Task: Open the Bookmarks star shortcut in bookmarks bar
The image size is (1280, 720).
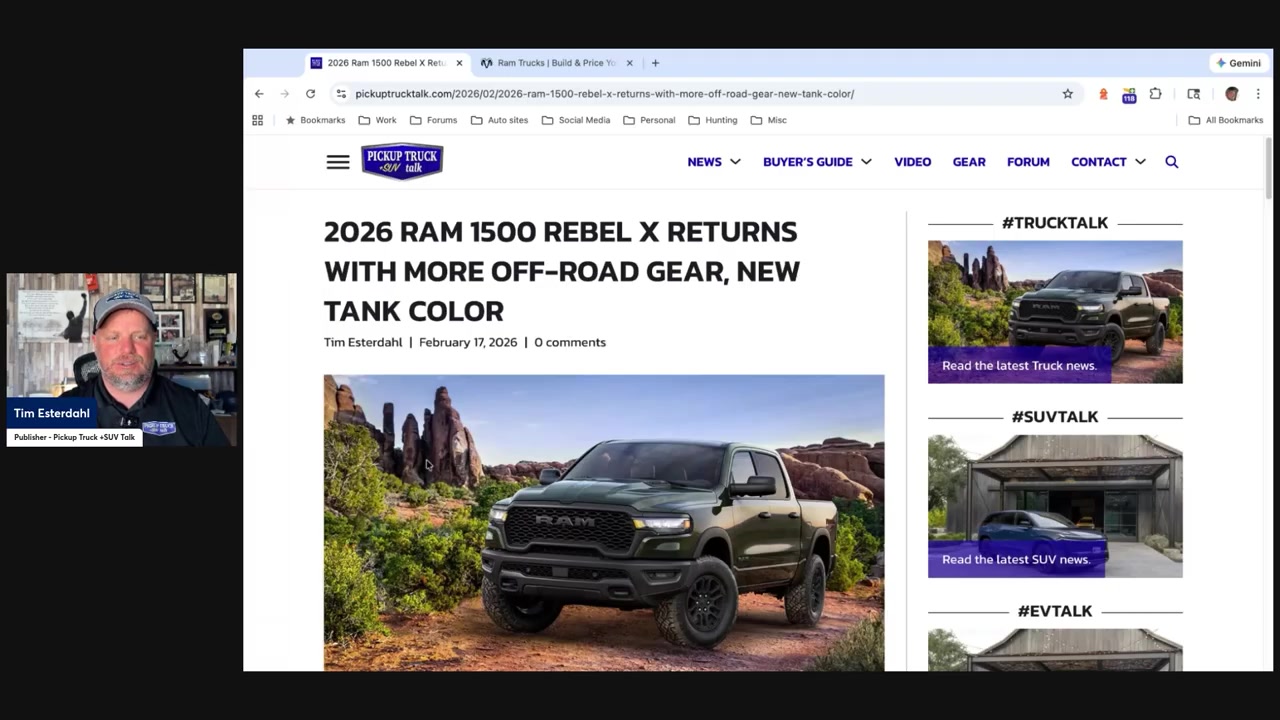Action: pos(315,120)
